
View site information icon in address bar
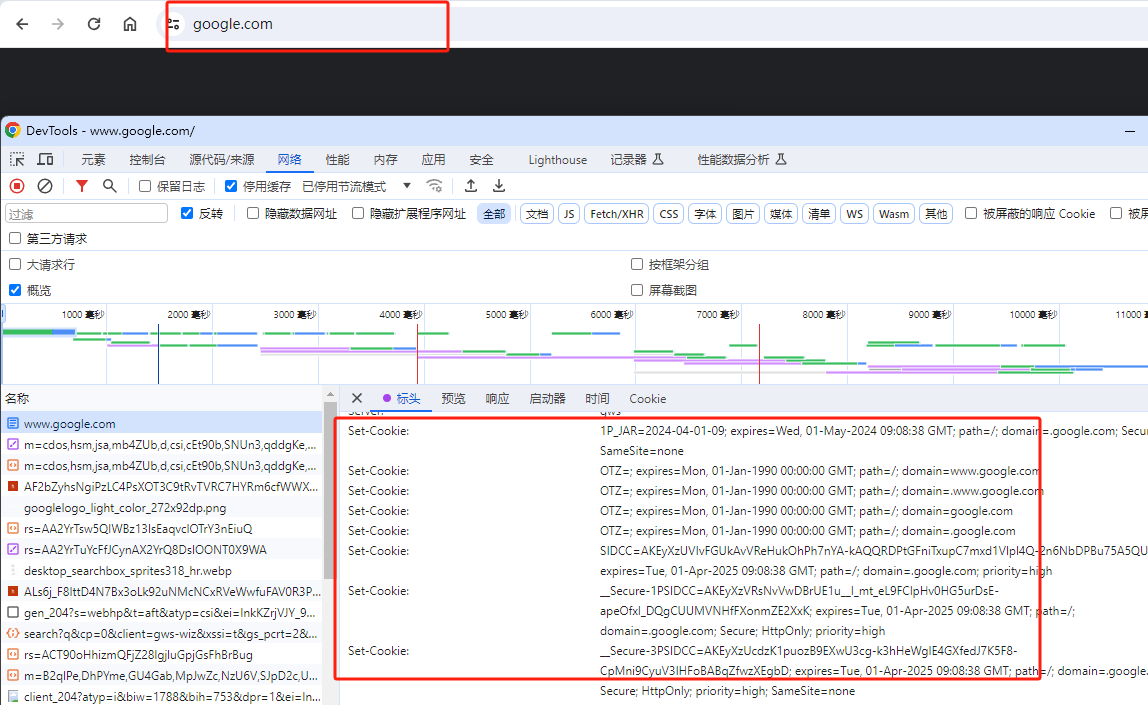[174, 24]
